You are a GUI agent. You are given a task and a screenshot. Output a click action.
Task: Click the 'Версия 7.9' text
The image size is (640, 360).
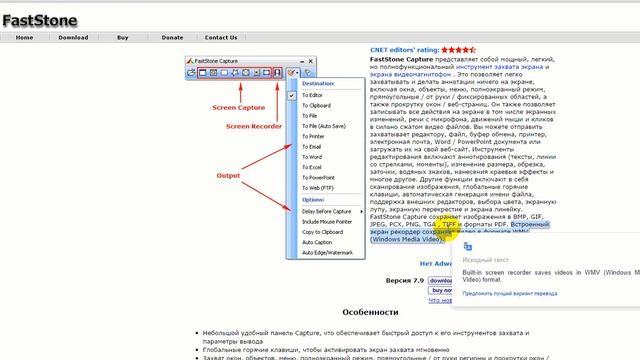click(404, 280)
